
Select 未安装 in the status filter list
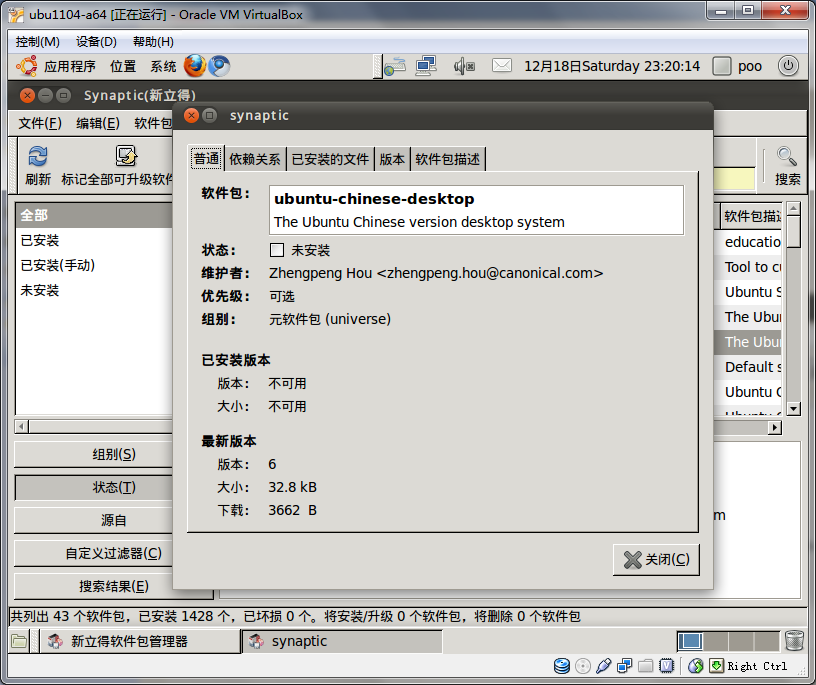pos(94,290)
